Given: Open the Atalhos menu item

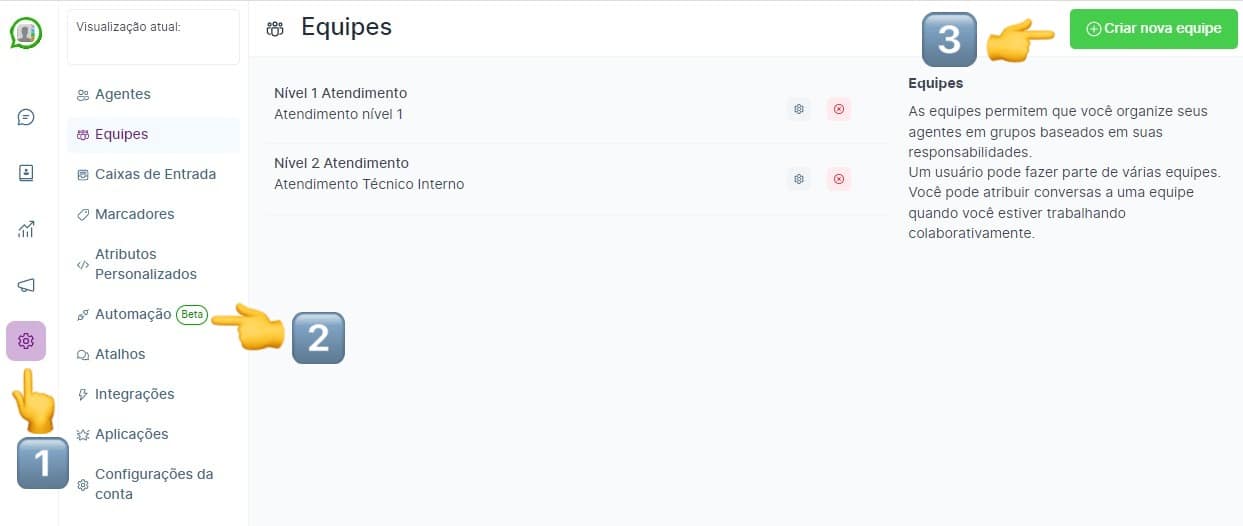Looking at the screenshot, I should point(120,354).
